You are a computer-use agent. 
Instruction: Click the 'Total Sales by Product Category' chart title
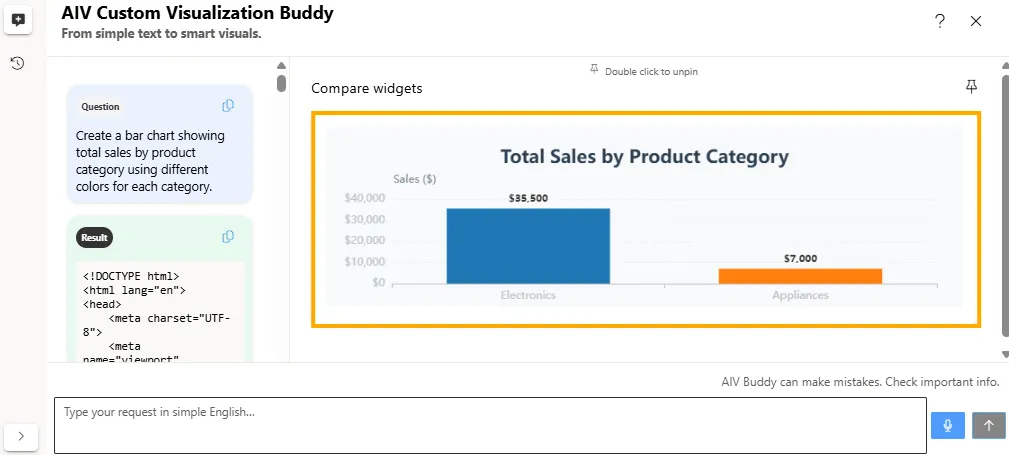pos(644,157)
